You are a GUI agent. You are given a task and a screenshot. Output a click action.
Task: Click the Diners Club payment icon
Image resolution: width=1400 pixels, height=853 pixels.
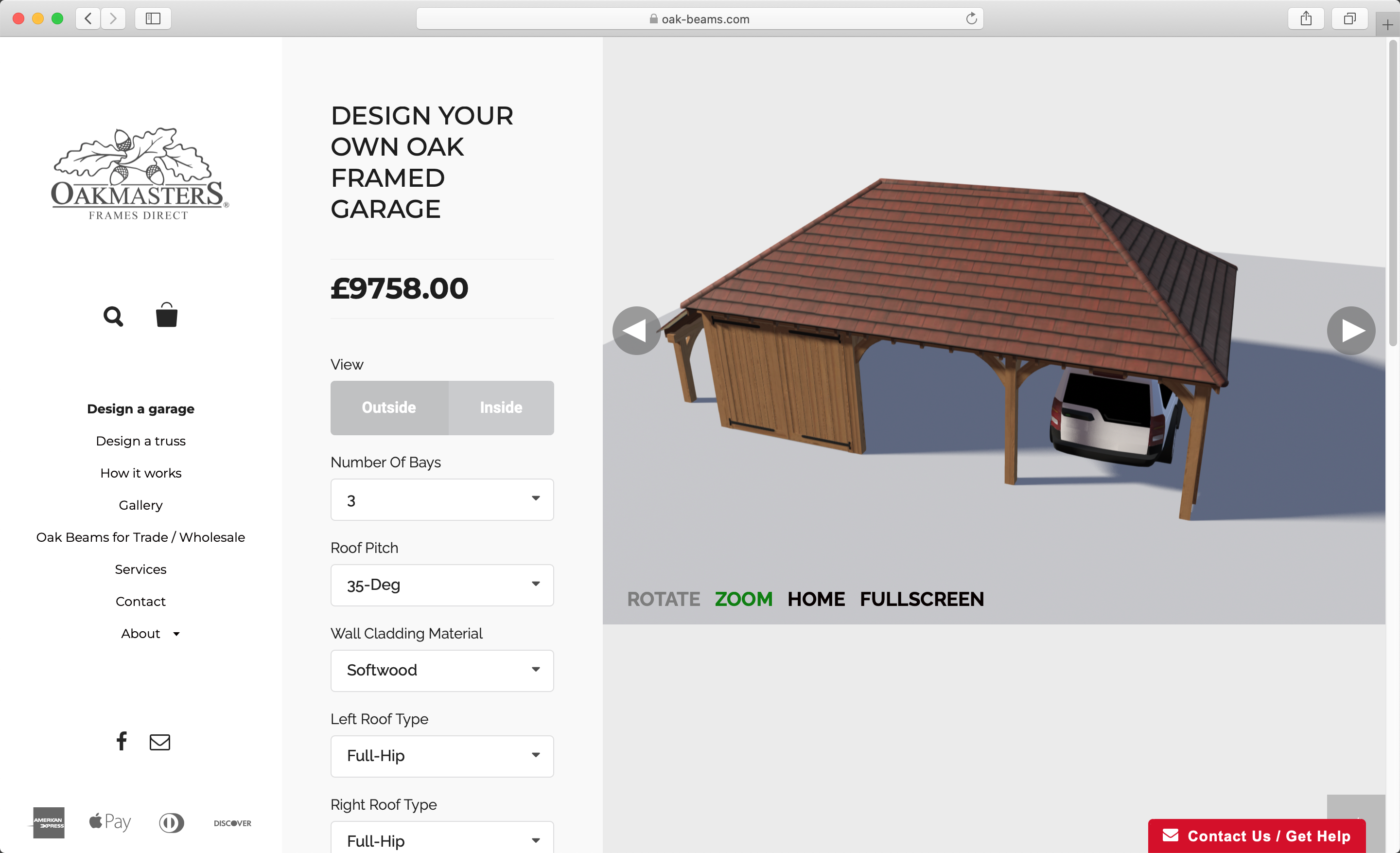(x=172, y=822)
